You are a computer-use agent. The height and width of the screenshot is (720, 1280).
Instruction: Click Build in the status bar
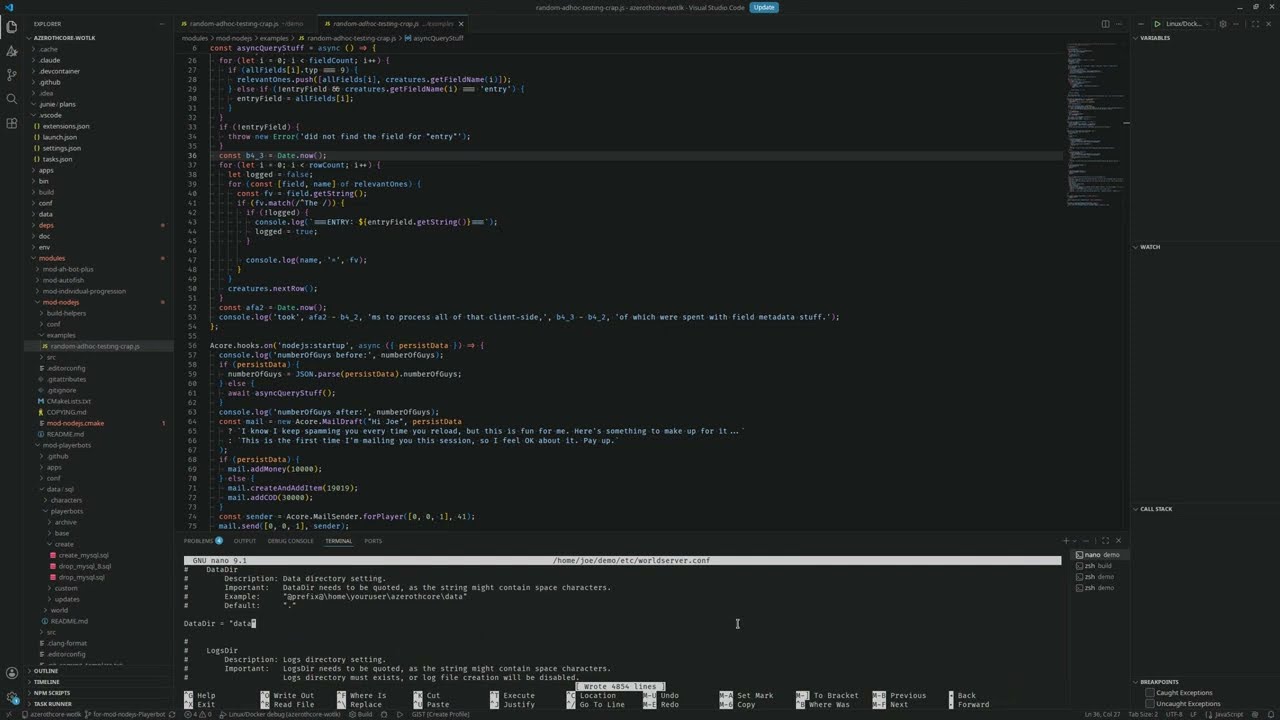361,715
